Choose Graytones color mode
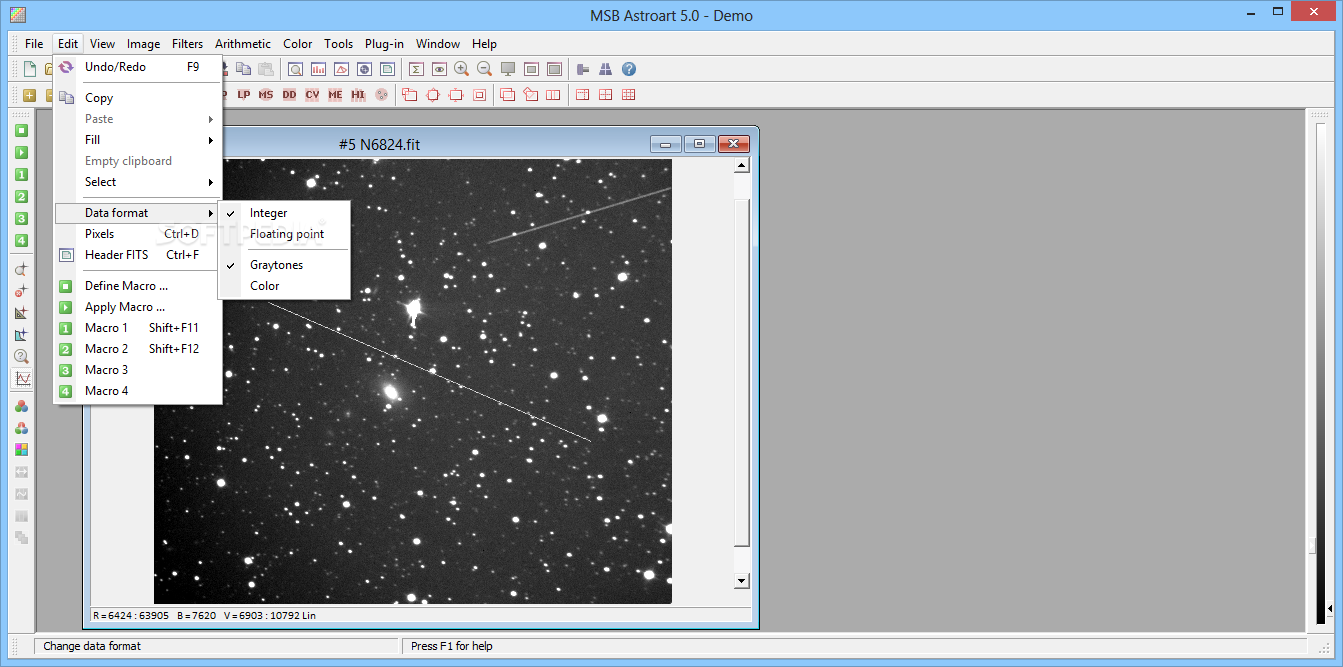Viewport: 1343px width, 667px height. [x=284, y=265]
